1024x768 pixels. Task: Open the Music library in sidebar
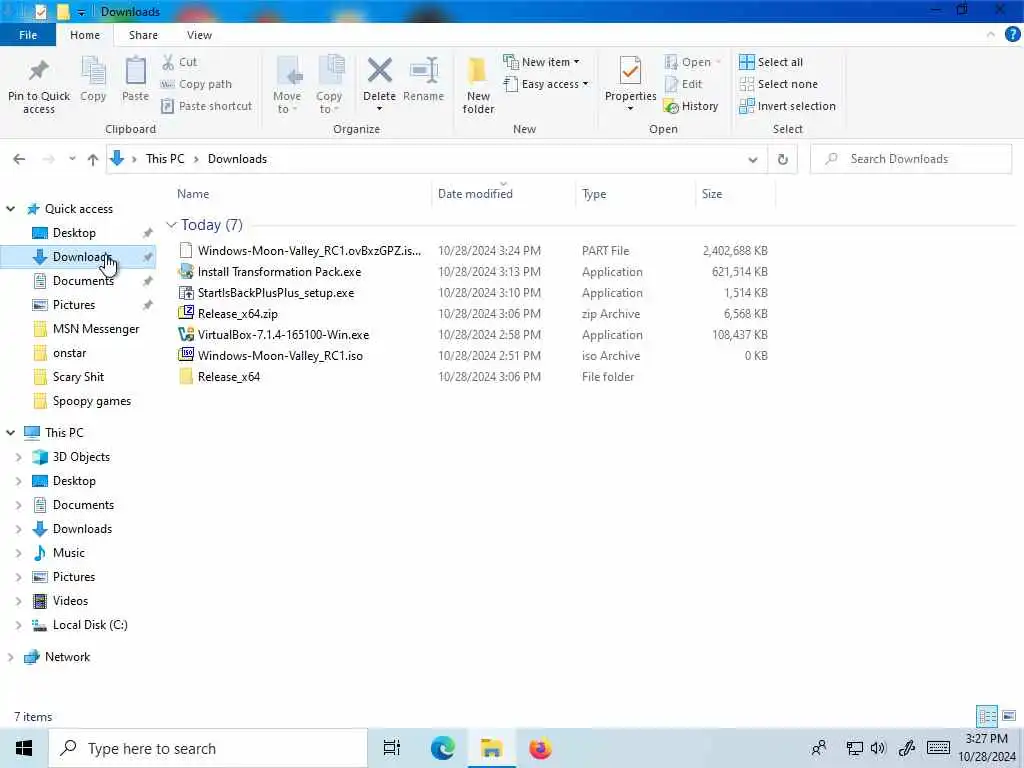click(x=69, y=553)
